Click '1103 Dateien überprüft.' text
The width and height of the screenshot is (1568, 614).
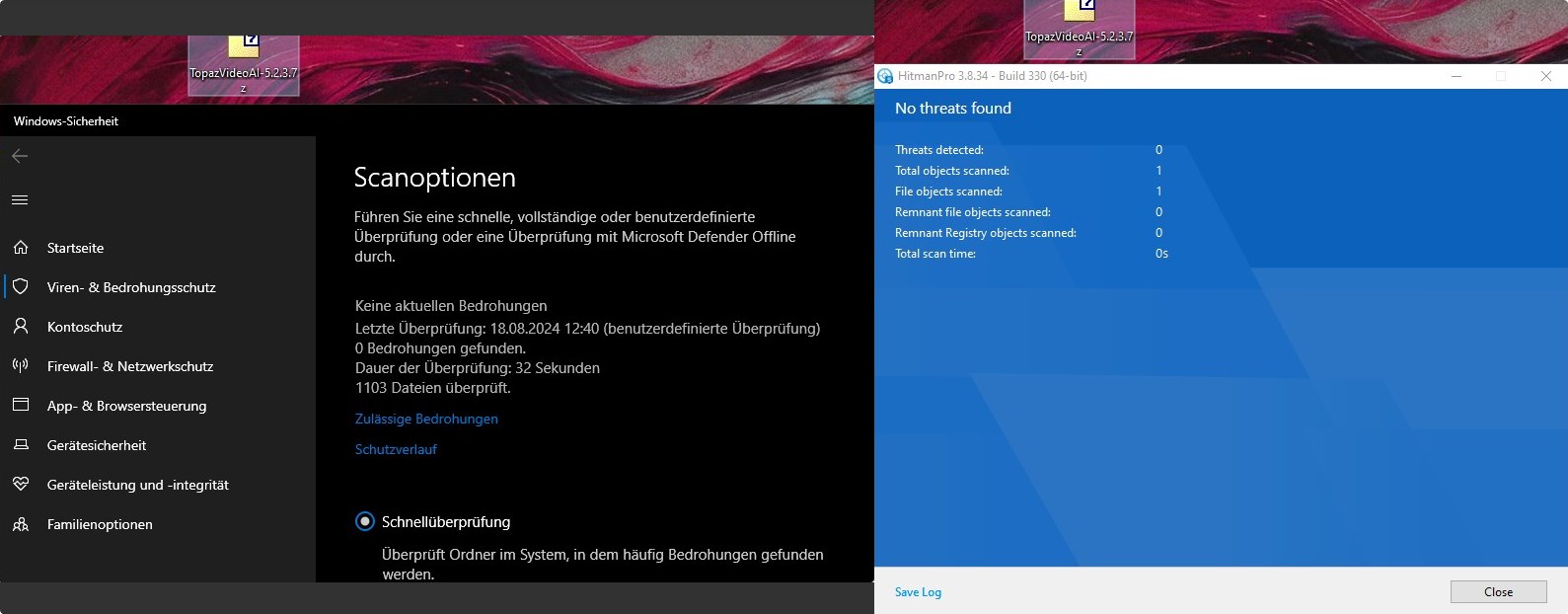pos(433,388)
